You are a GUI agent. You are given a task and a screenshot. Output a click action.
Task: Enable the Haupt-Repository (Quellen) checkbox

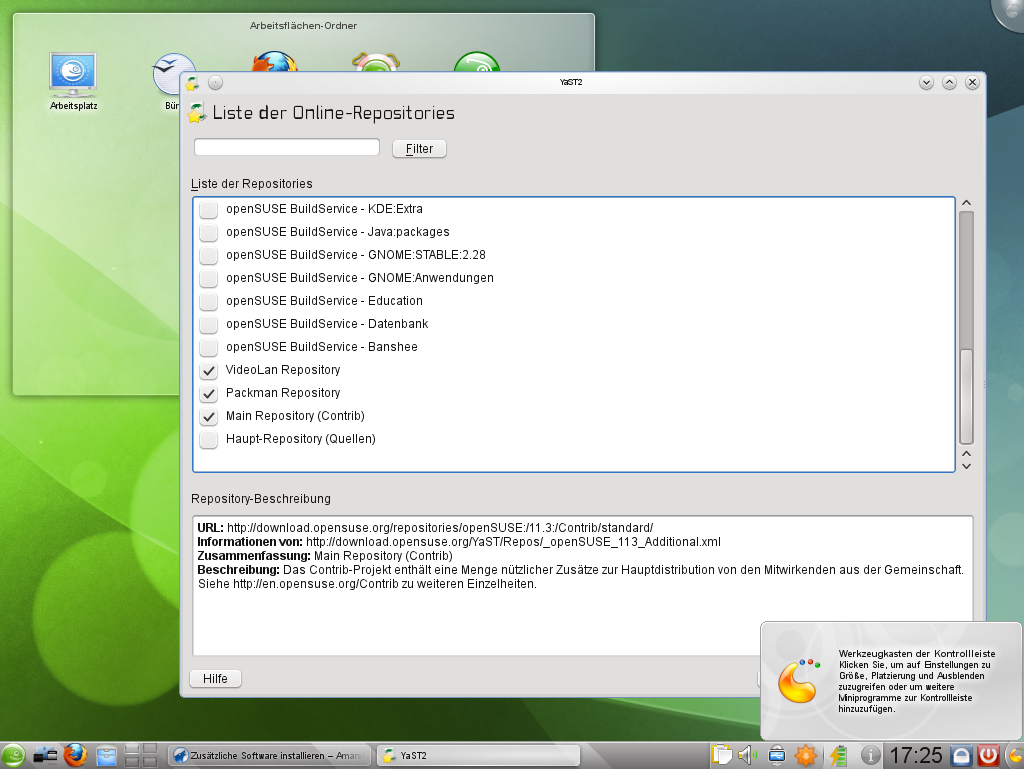[209, 439]
